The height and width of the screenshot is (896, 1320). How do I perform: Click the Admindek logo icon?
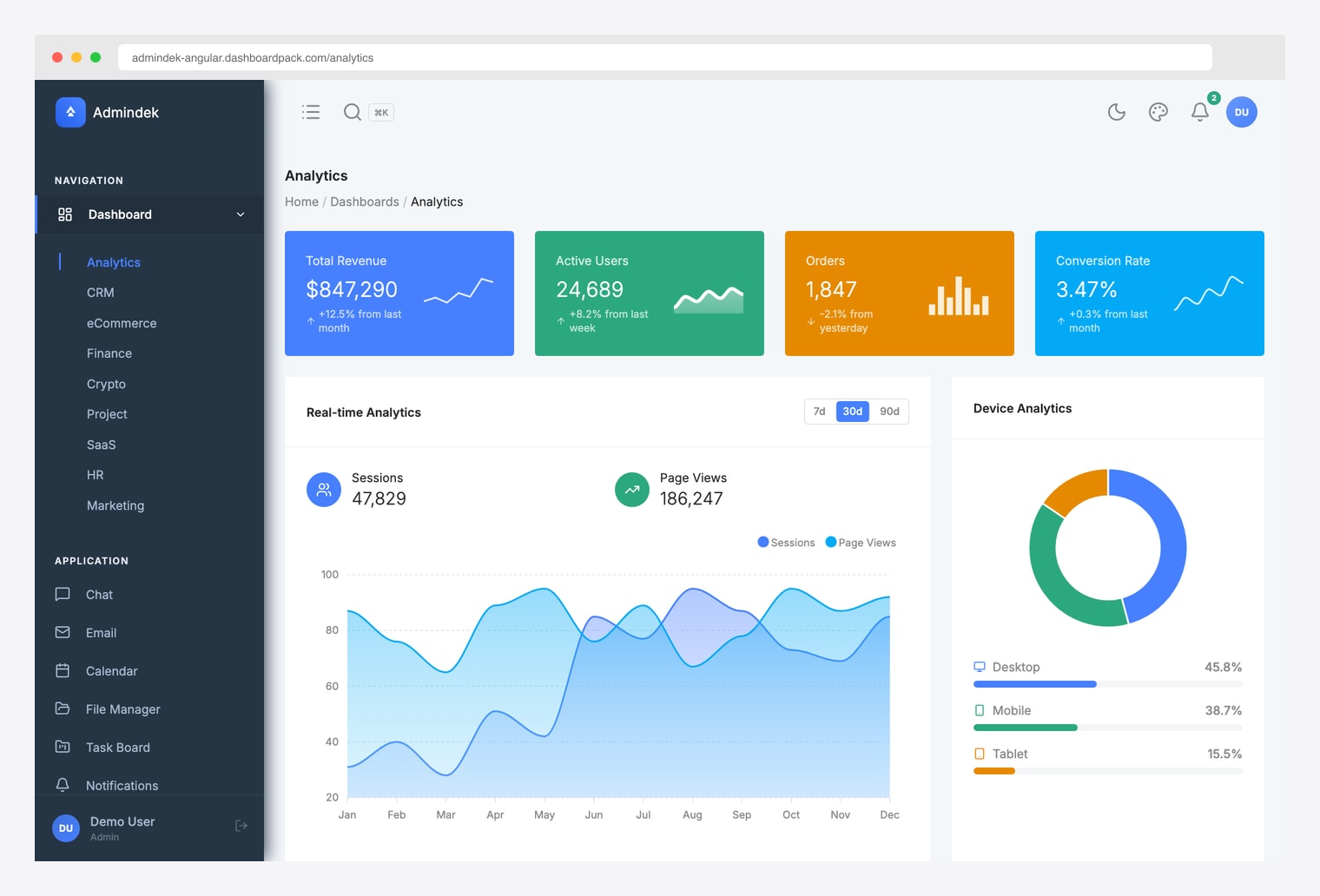70,112
